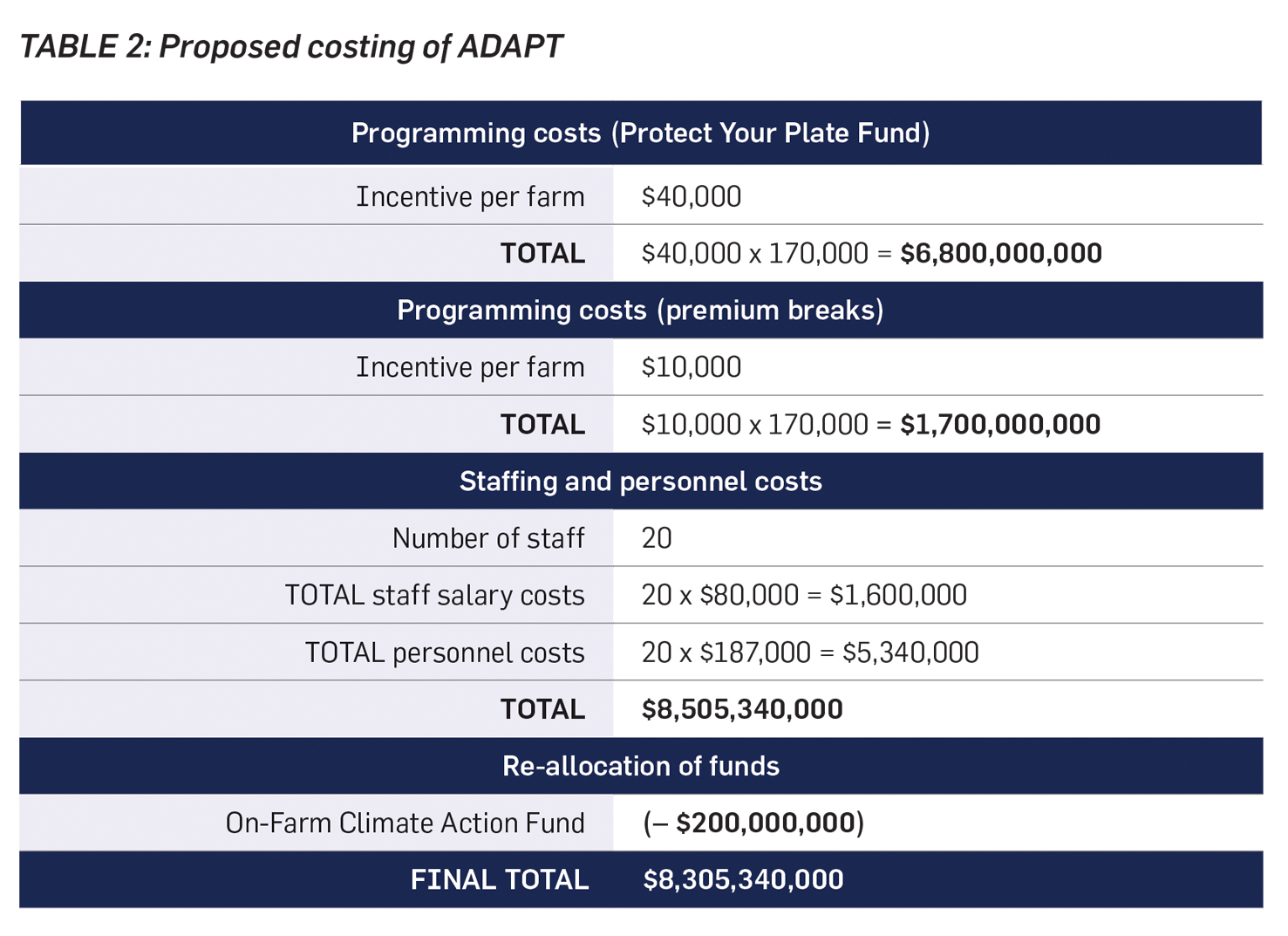Screen dimensions: 1288x936
Task: Select the $8,505,340,000 total value
Action: point(742,709)
